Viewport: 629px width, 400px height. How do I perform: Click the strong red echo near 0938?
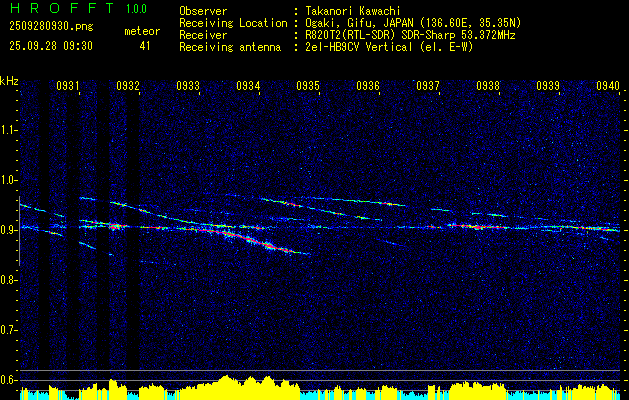tap(477, 227)
